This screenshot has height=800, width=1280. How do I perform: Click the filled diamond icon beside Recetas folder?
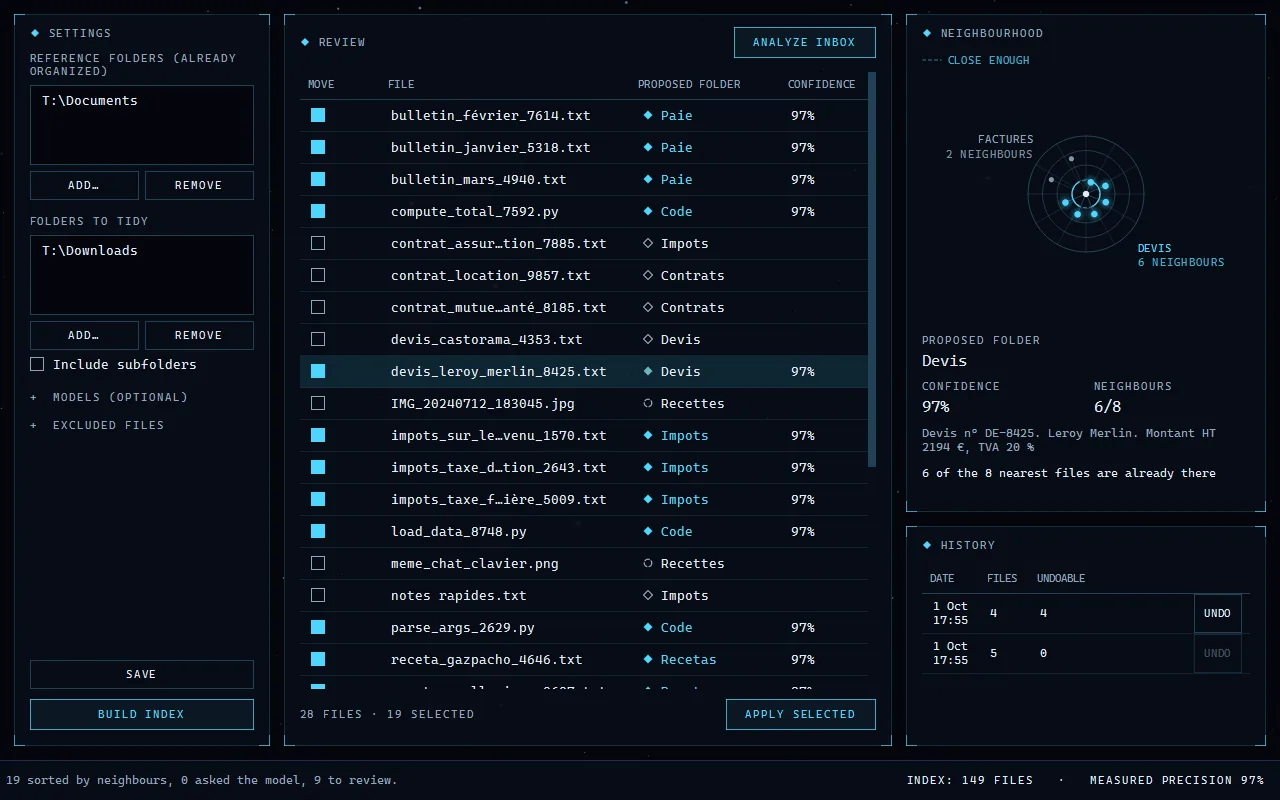click(648, 659)
